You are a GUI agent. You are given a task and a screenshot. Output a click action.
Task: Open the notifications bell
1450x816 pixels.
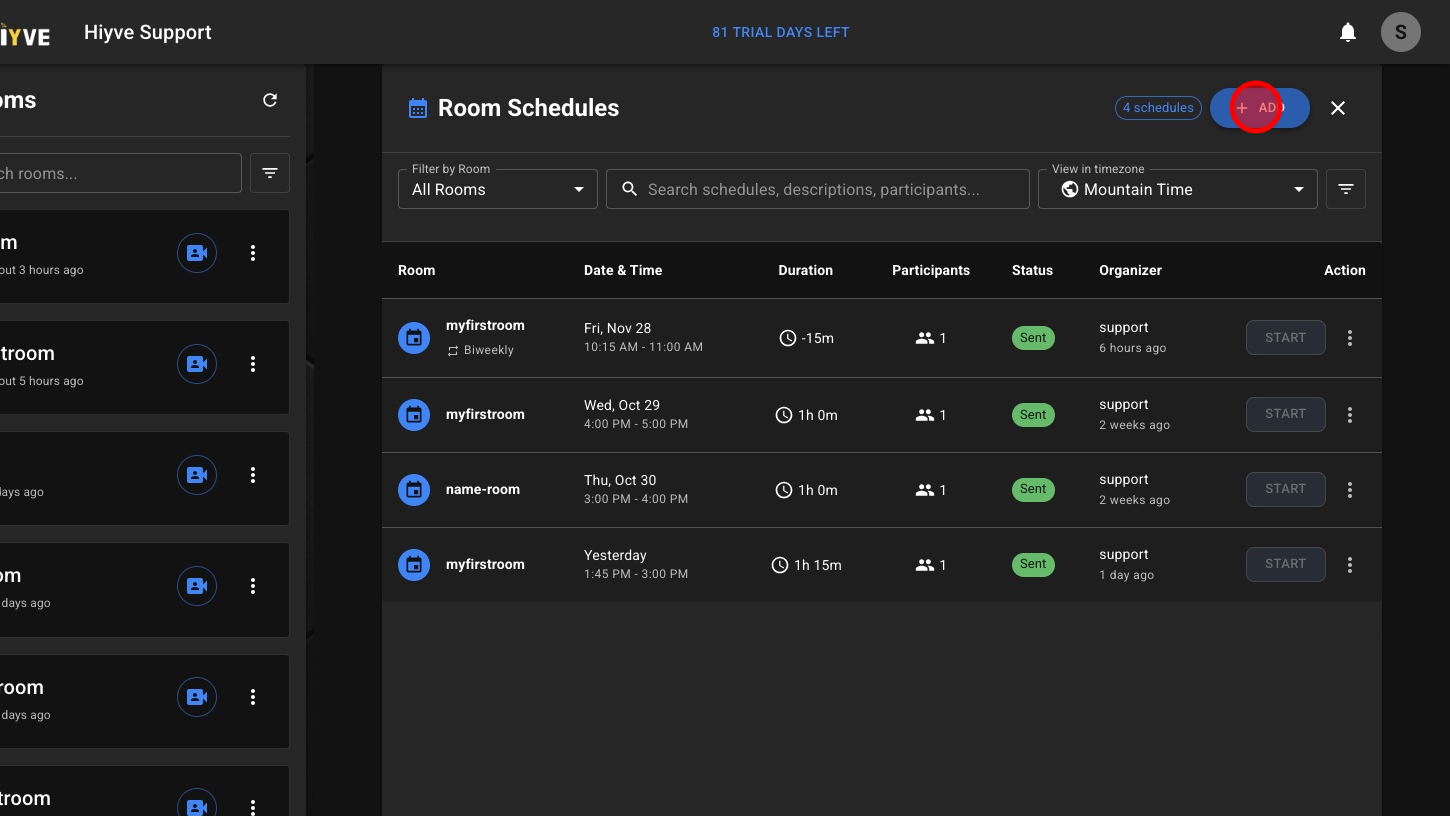[x=1348, y=33]
